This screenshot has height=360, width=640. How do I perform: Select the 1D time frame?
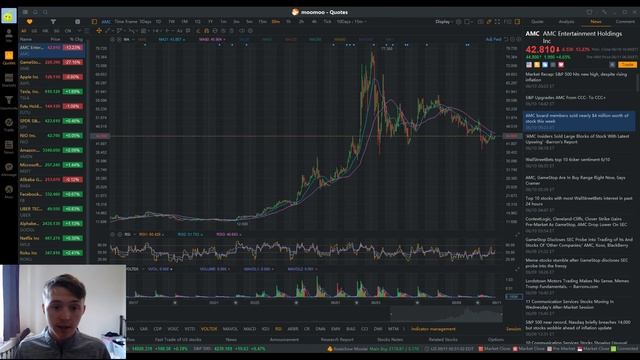coord(158,22)
